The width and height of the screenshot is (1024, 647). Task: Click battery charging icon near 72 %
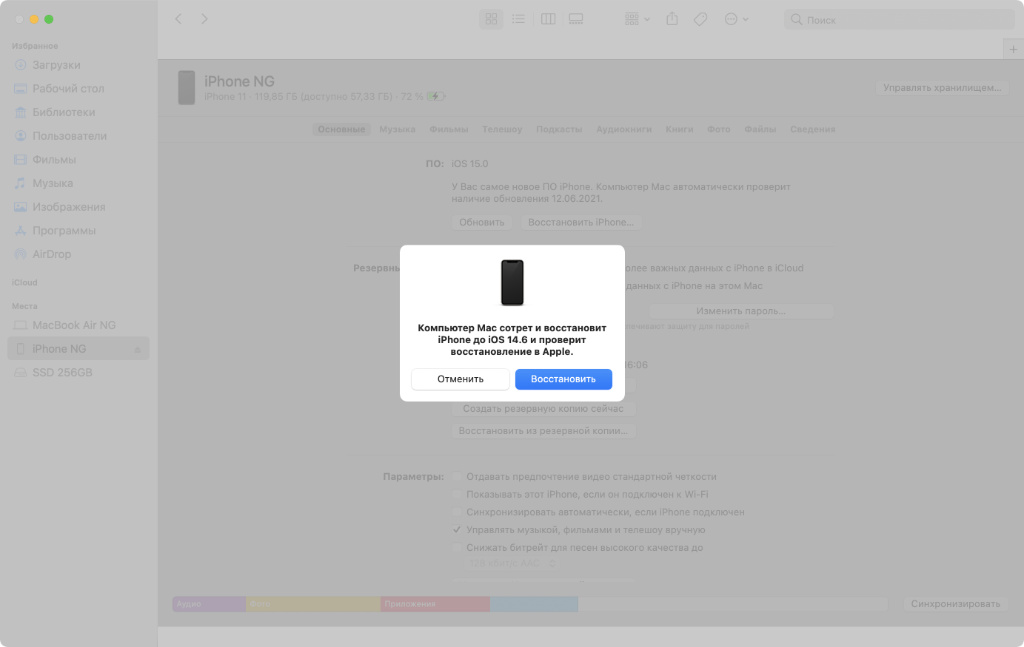[436, 97]
